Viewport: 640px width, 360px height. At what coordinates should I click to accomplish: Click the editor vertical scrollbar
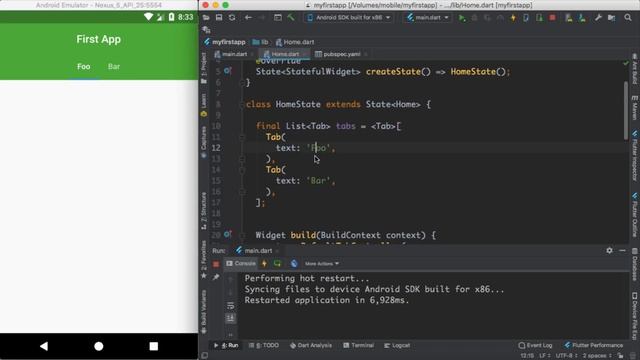click(626, 110)
